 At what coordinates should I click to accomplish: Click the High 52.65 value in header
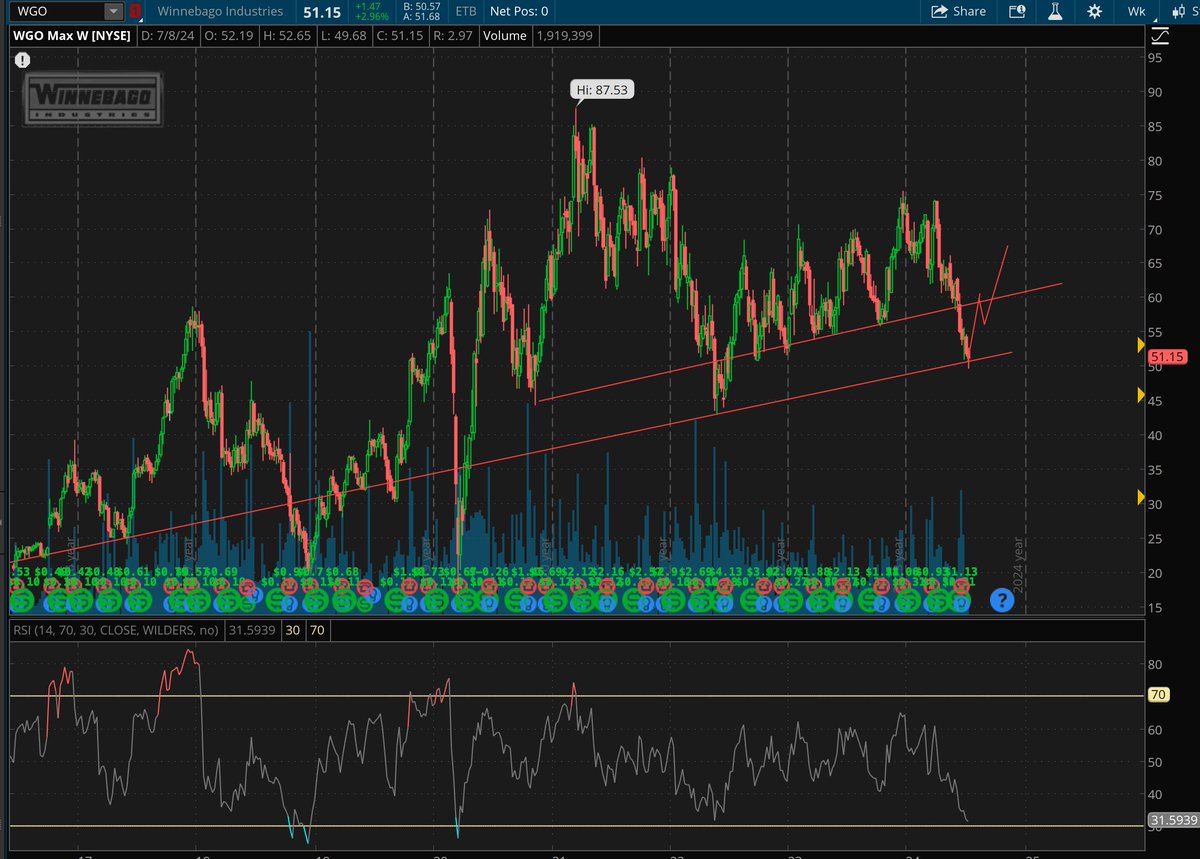click(x=290, y=36)
